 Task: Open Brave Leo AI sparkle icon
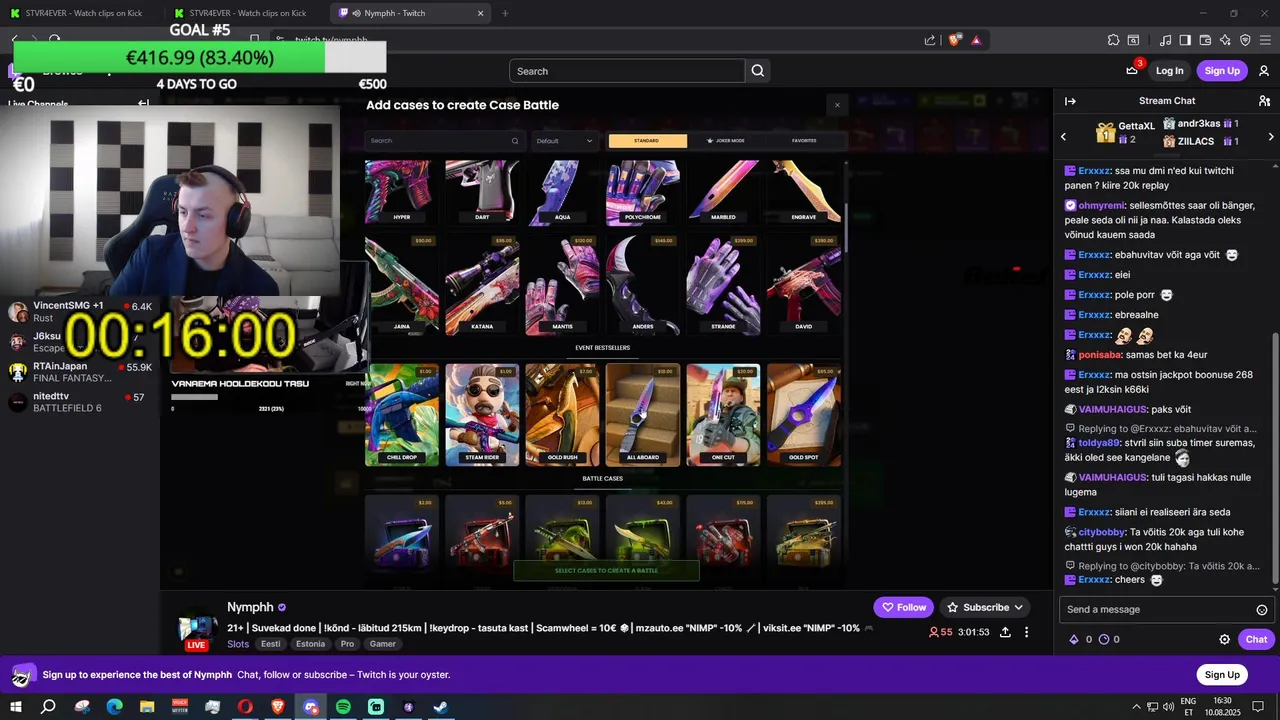point(1225,40)
